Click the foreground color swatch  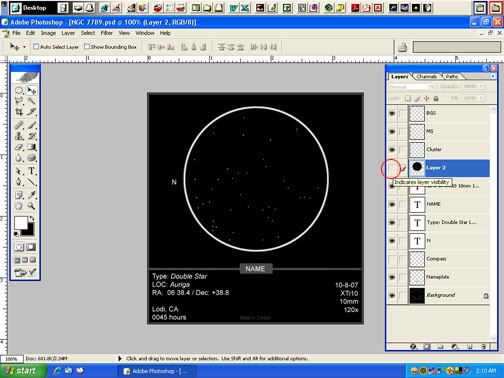pyautogui.click(x=20, y=223)
